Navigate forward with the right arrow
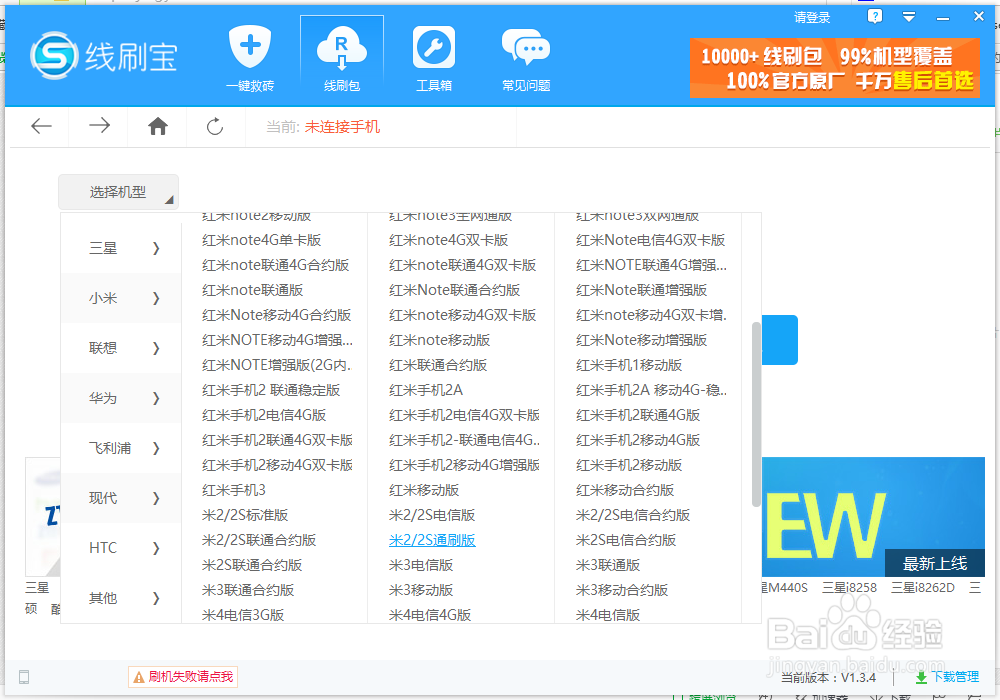Image resolution: width=1000 pixels, height=700 pixels. pos(98,125)
